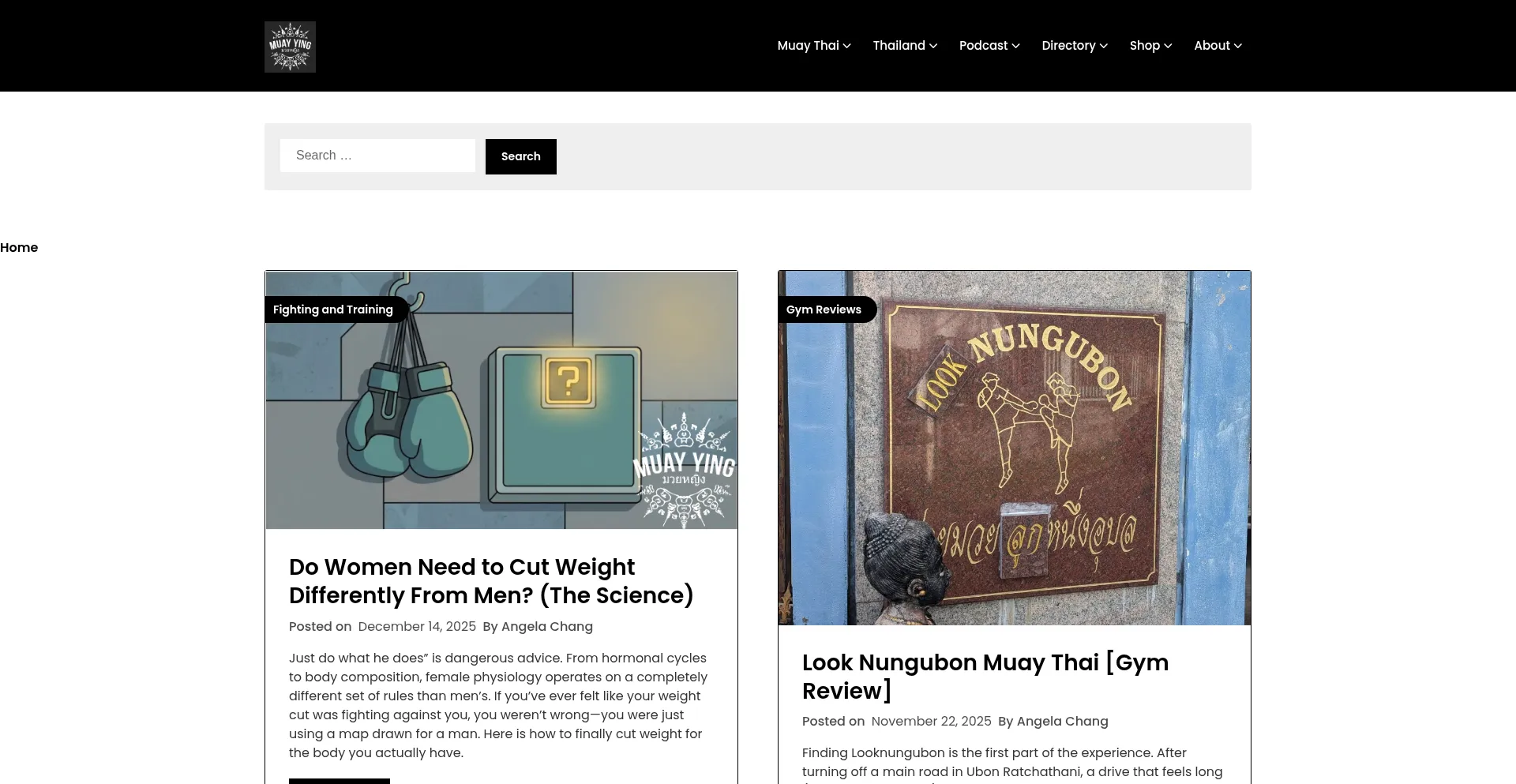
Task: Open the boxing gloves and scale thumbnail
Action: point(501,400)
